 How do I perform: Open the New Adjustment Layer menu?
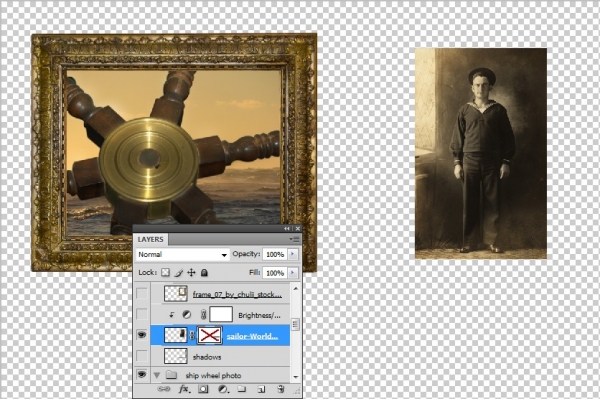click(223, 389)
